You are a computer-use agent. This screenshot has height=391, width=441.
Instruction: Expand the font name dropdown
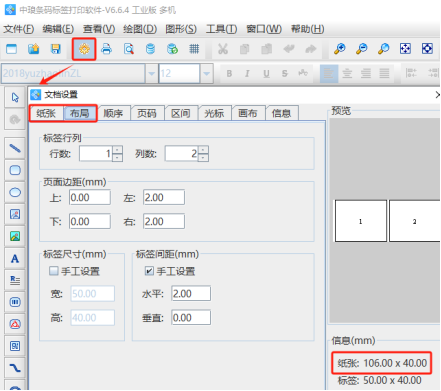[x=151, y=73]
